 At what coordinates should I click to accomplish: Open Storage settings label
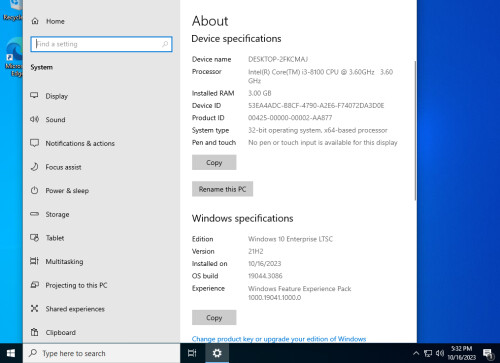pyautogui.click(x=57, y=214)
